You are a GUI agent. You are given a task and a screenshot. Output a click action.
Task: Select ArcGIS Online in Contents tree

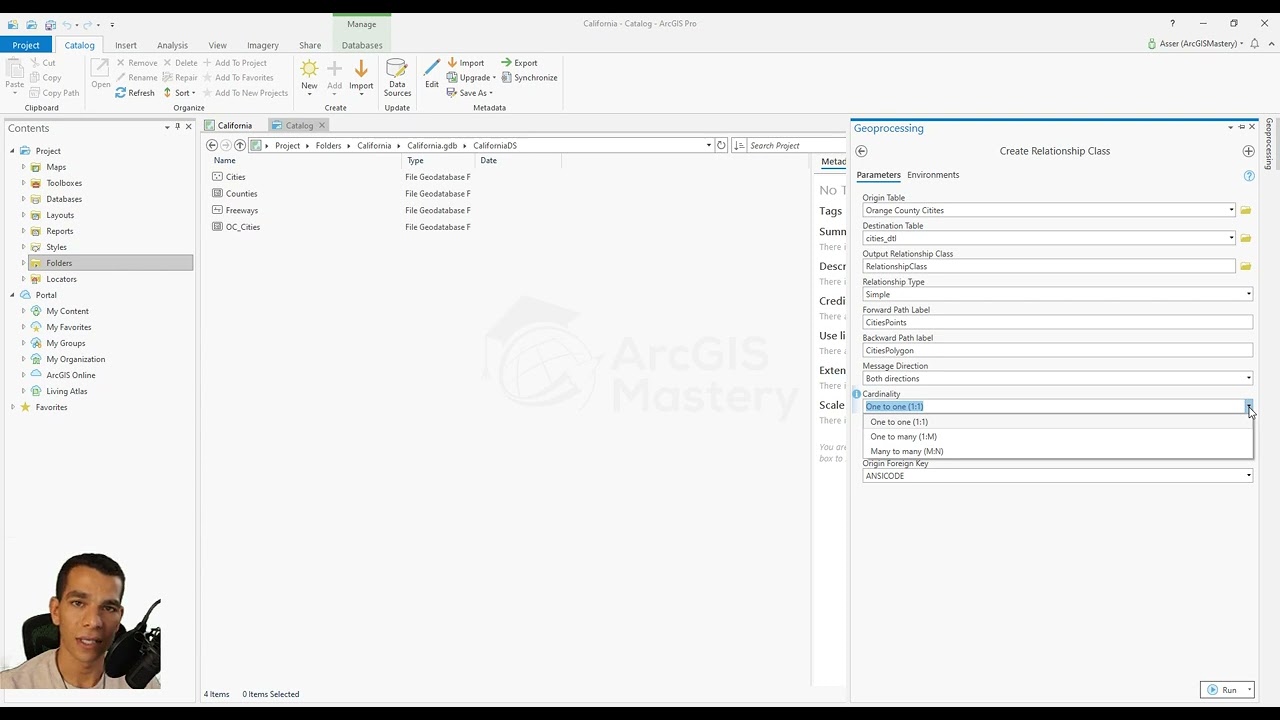click(x=71, y=375)
